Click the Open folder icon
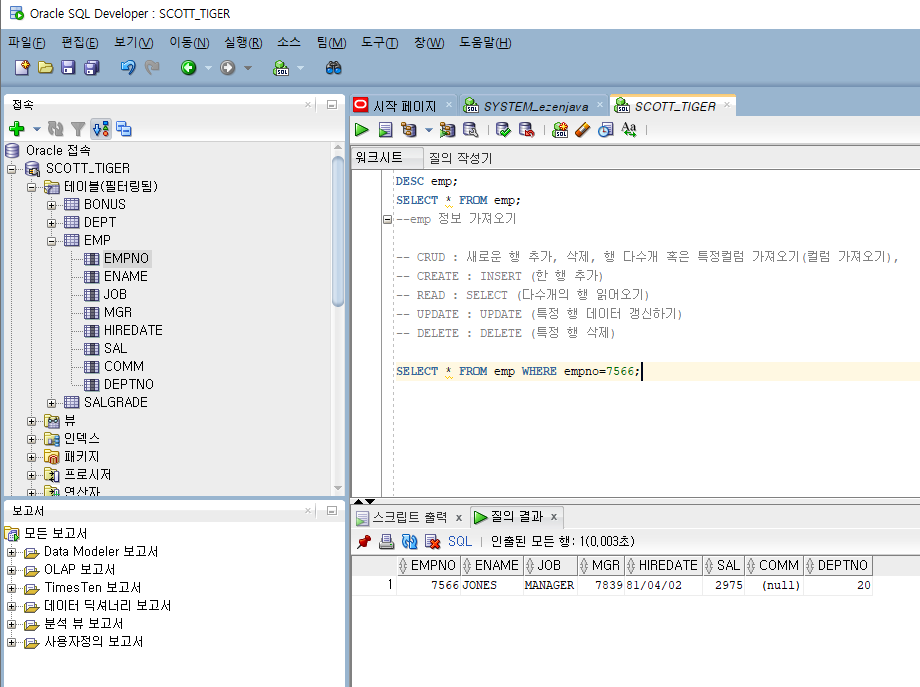920x687 pixels. pyautogui.click(x=46, y=67)
